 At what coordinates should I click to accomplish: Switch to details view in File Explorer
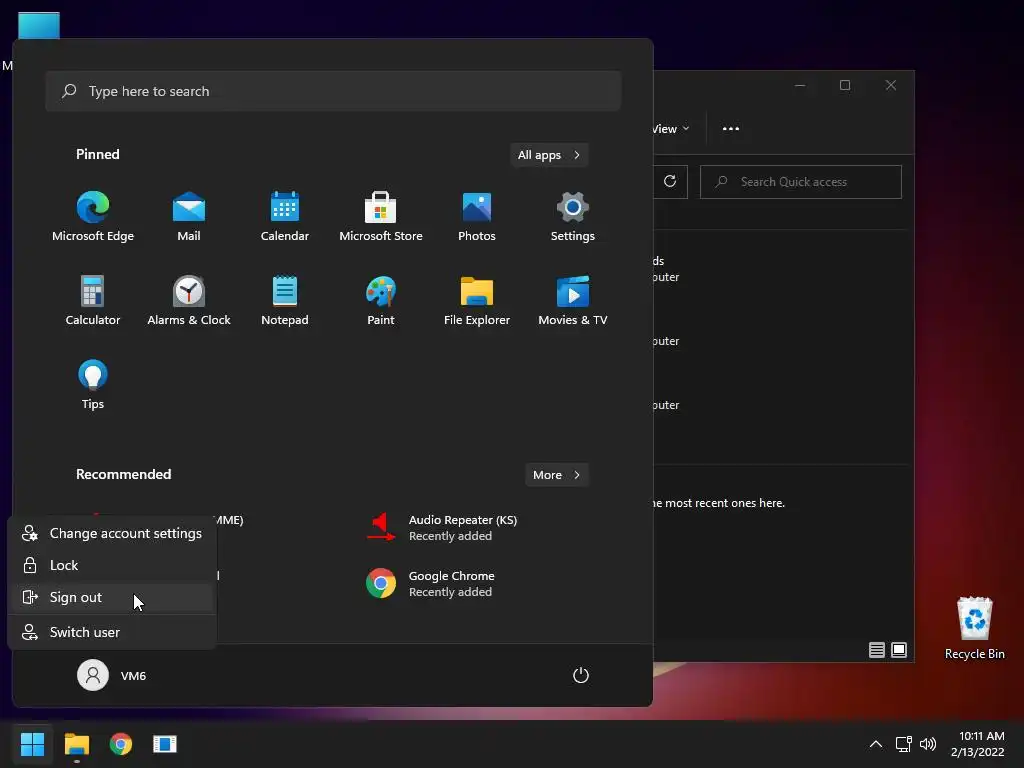[876, 650]
